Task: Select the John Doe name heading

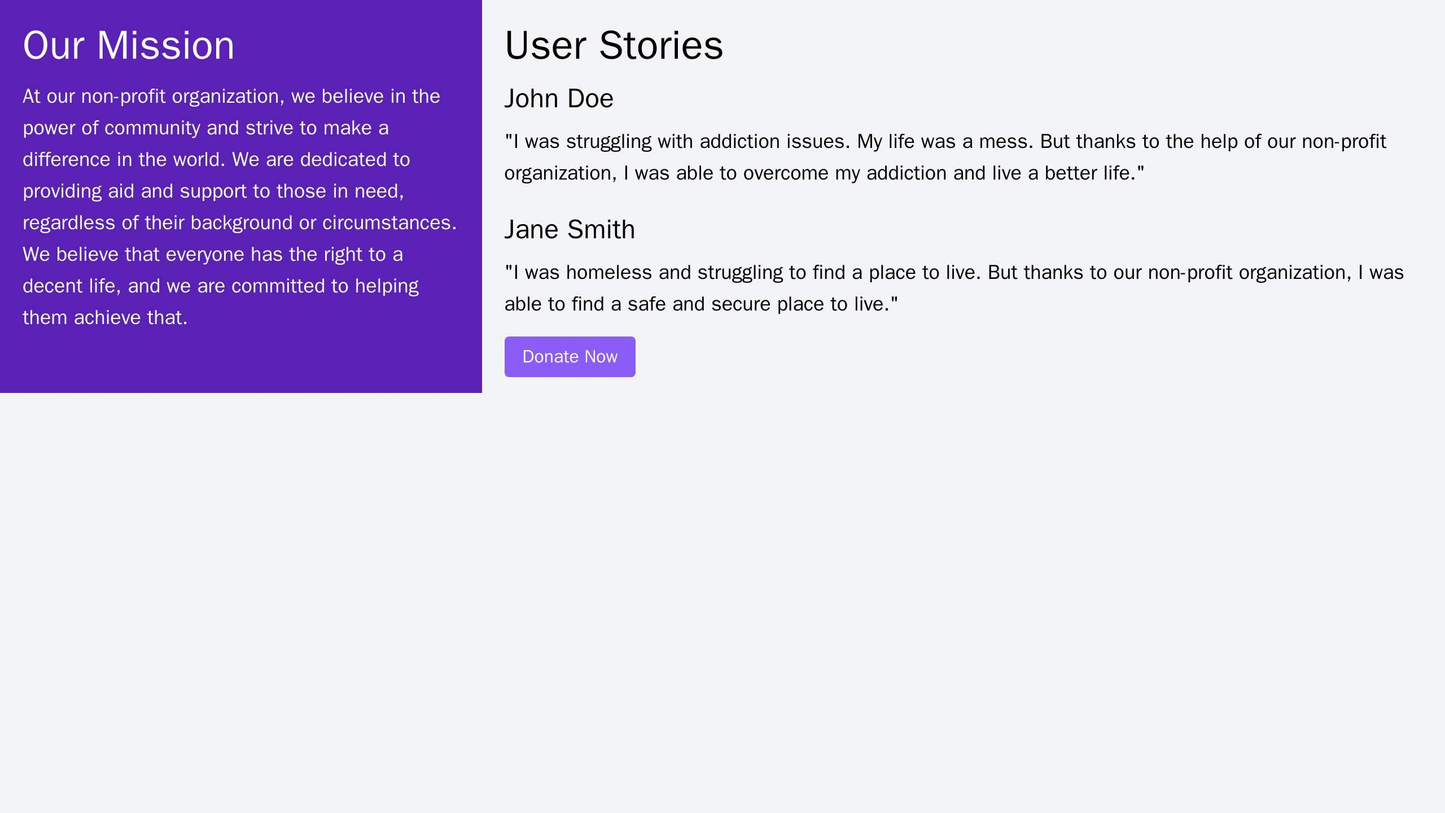Action: point(558,99)
